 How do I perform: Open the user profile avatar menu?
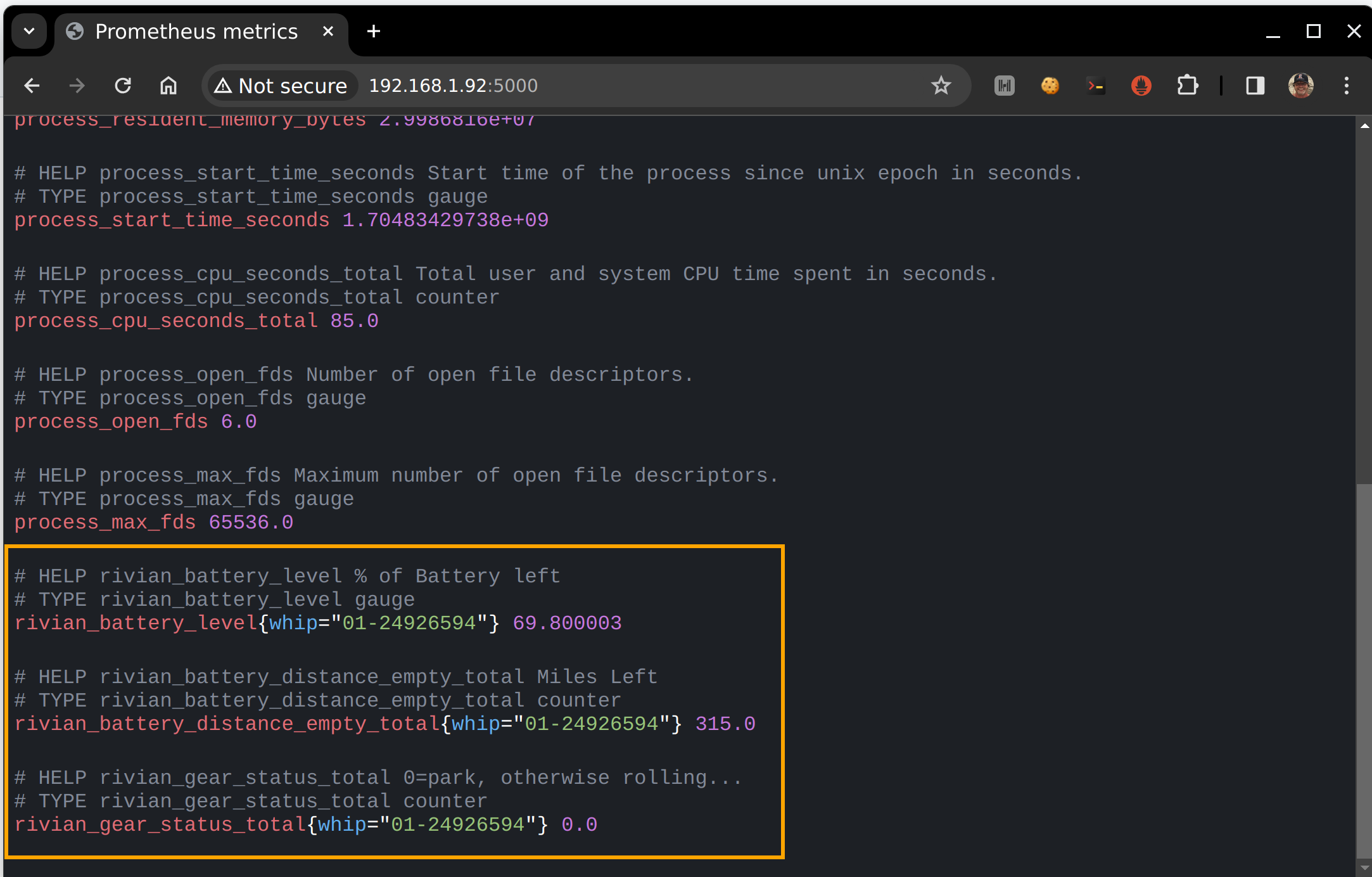click(x=1301, y=86)
